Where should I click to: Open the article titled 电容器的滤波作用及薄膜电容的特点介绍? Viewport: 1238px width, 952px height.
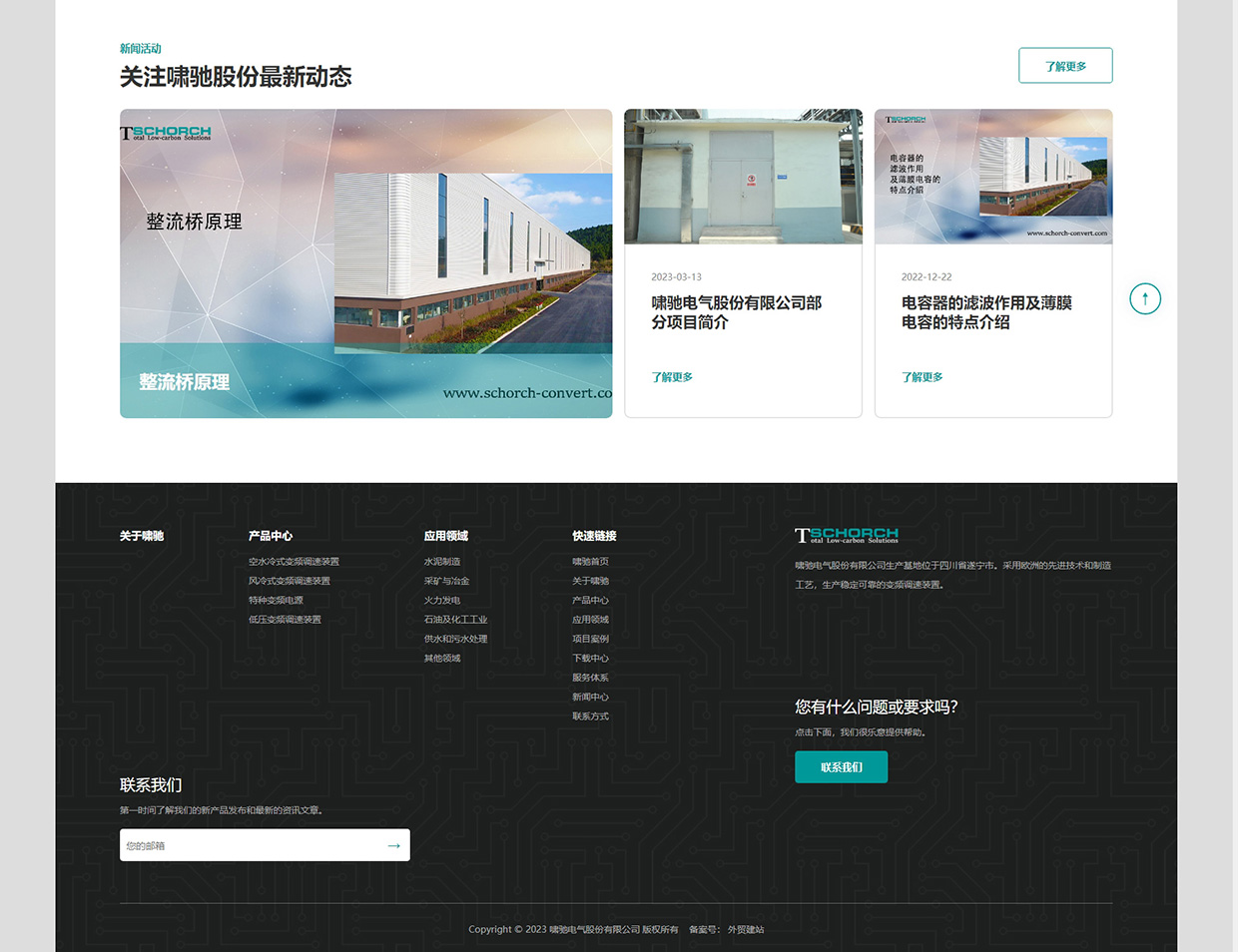986,312
